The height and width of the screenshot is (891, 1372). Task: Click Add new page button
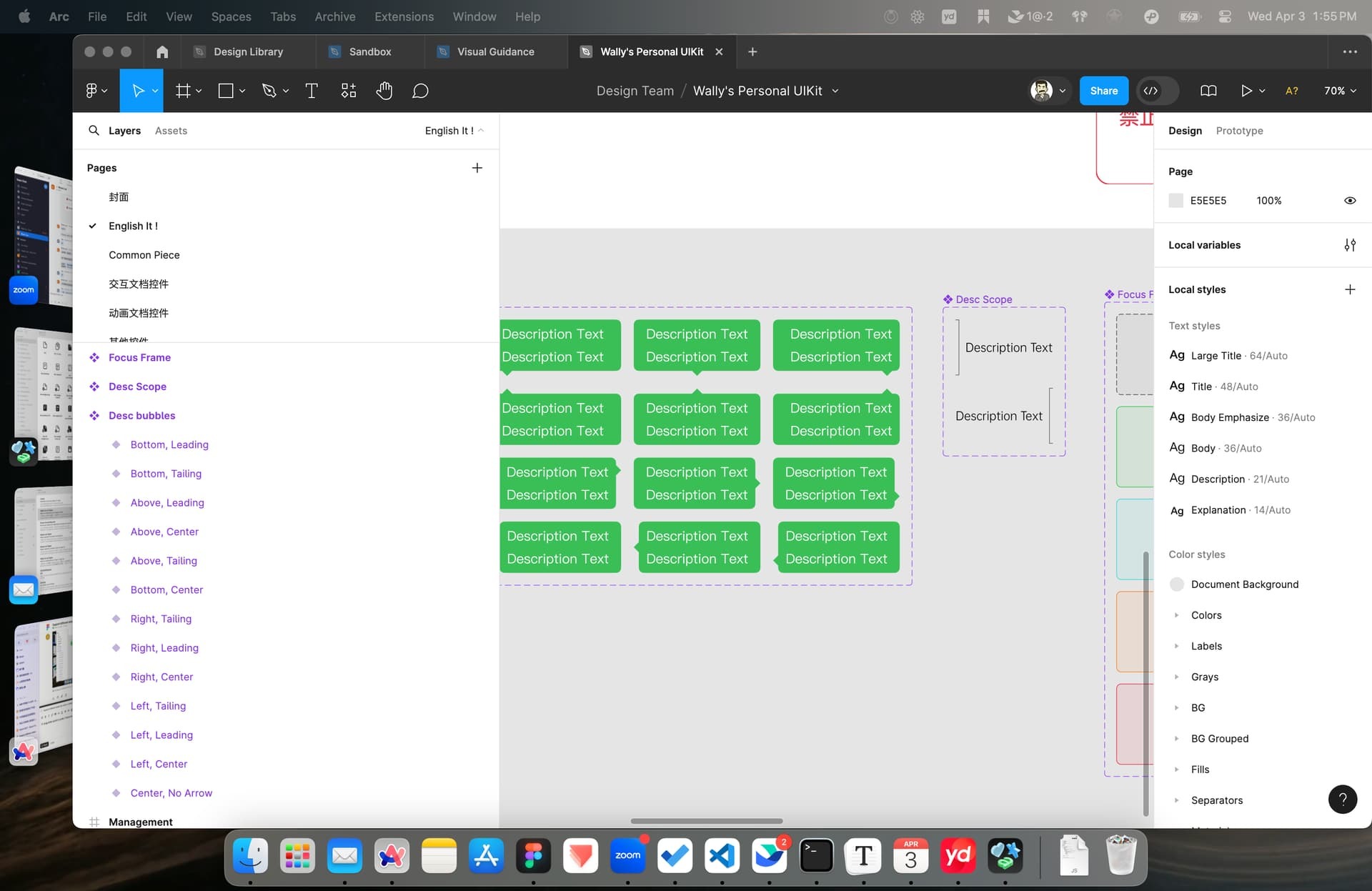pos(477,167)
